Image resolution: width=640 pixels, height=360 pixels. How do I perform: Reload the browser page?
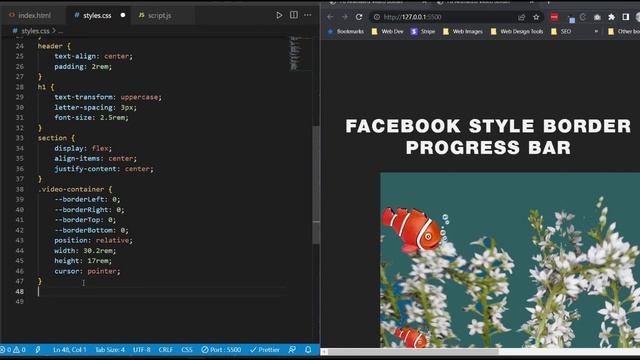pos(359,17)
